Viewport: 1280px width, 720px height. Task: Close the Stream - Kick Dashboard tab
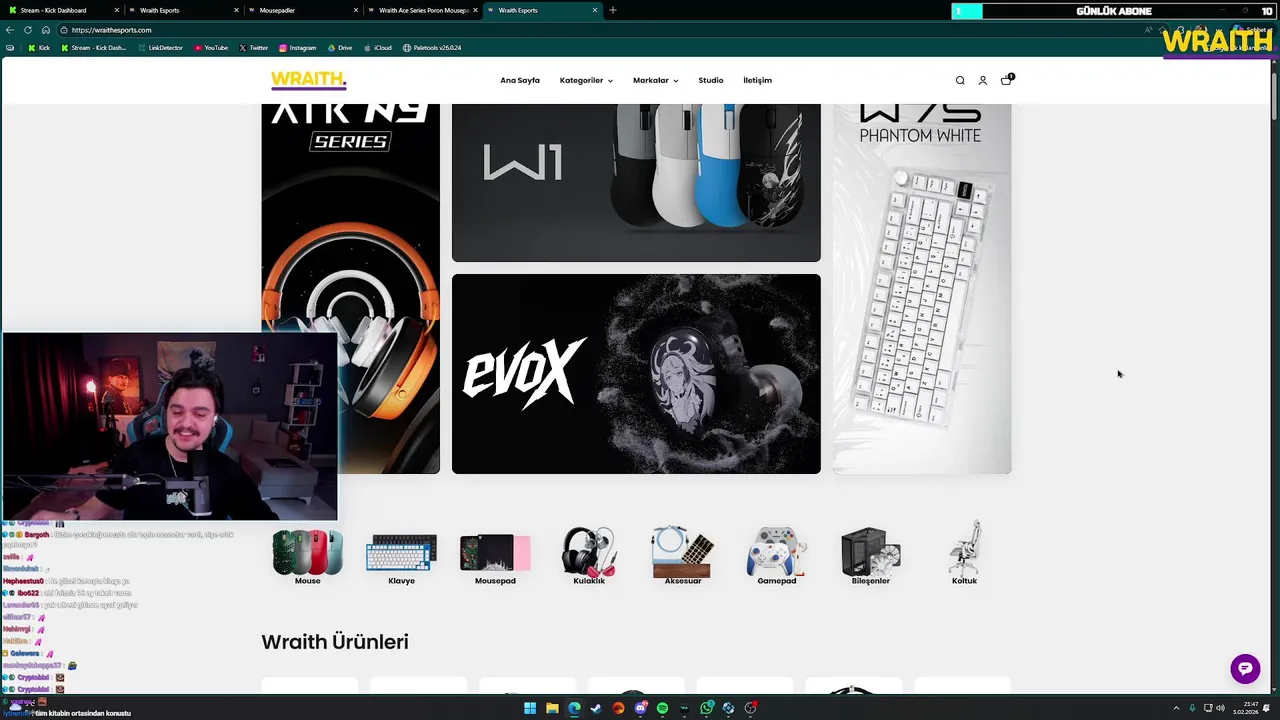click(116, 10)
